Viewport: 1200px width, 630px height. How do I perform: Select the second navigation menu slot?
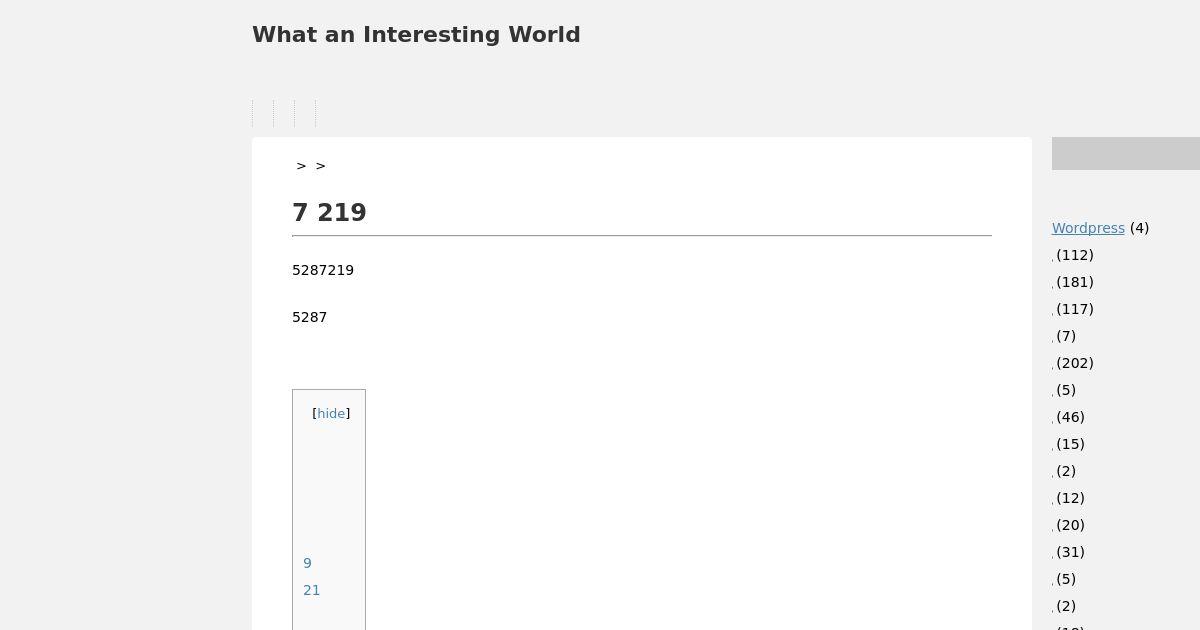(284, 113)
